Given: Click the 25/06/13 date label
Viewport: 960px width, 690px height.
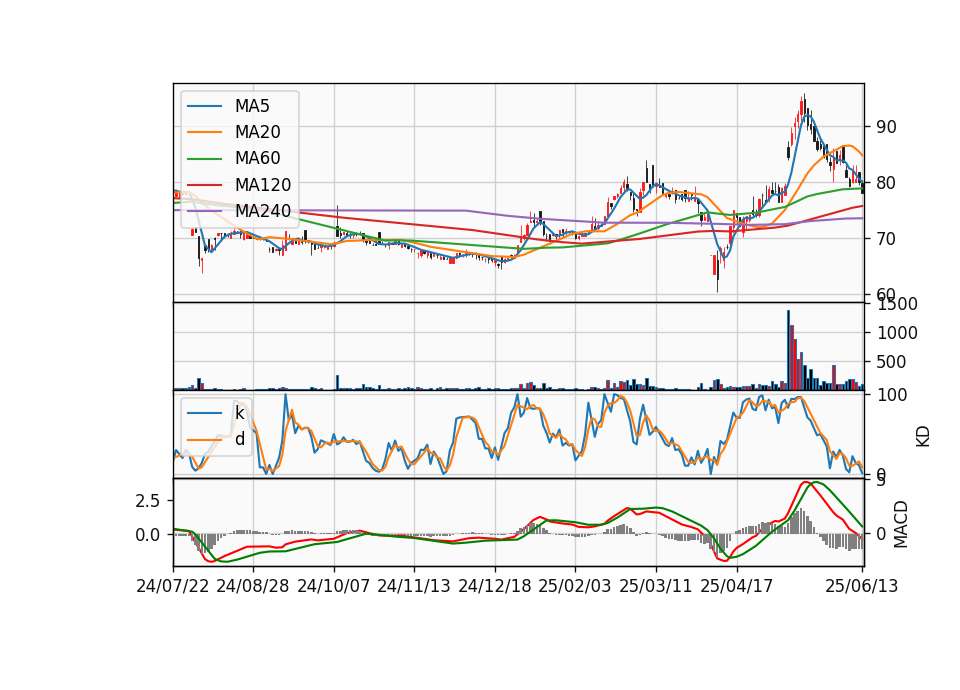Looking at the screenshot, I should coord(861,587).
